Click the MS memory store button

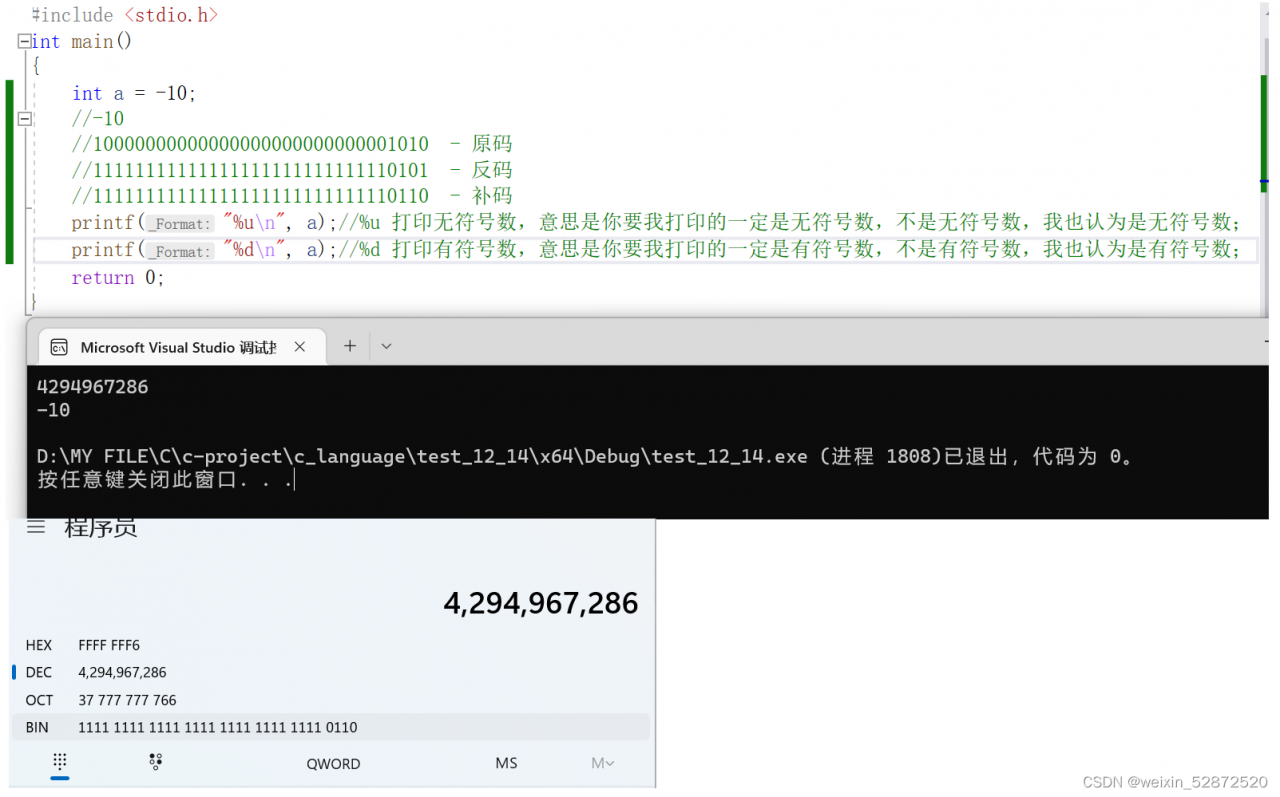click(506, 763)
